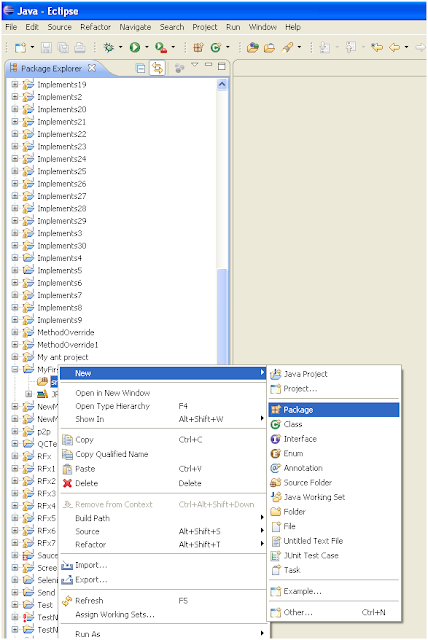This screenshot has width=428, height=640.
Task: Click the Save toolbar icon
Action: pos(46,48)
